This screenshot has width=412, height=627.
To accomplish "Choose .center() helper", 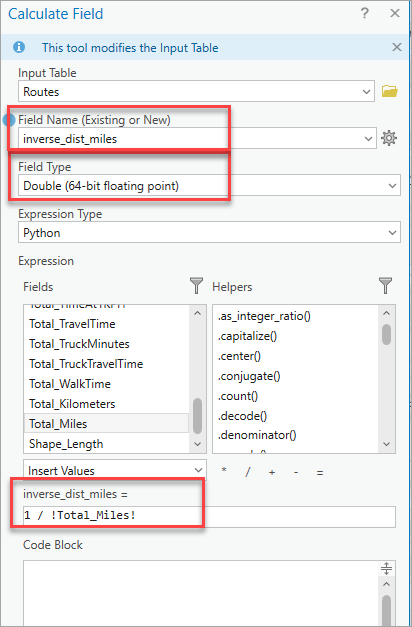I will (x=239, y=356).
